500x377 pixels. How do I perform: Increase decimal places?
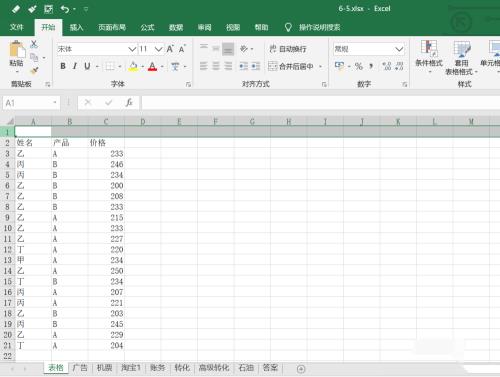click(x=387, y=66)
